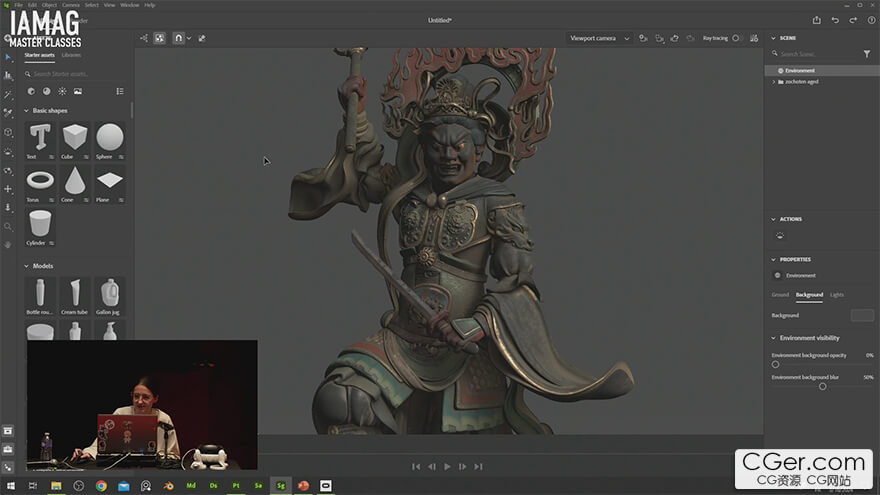
Task: Select the pan camera move tool
Action: tap(8, 189)
